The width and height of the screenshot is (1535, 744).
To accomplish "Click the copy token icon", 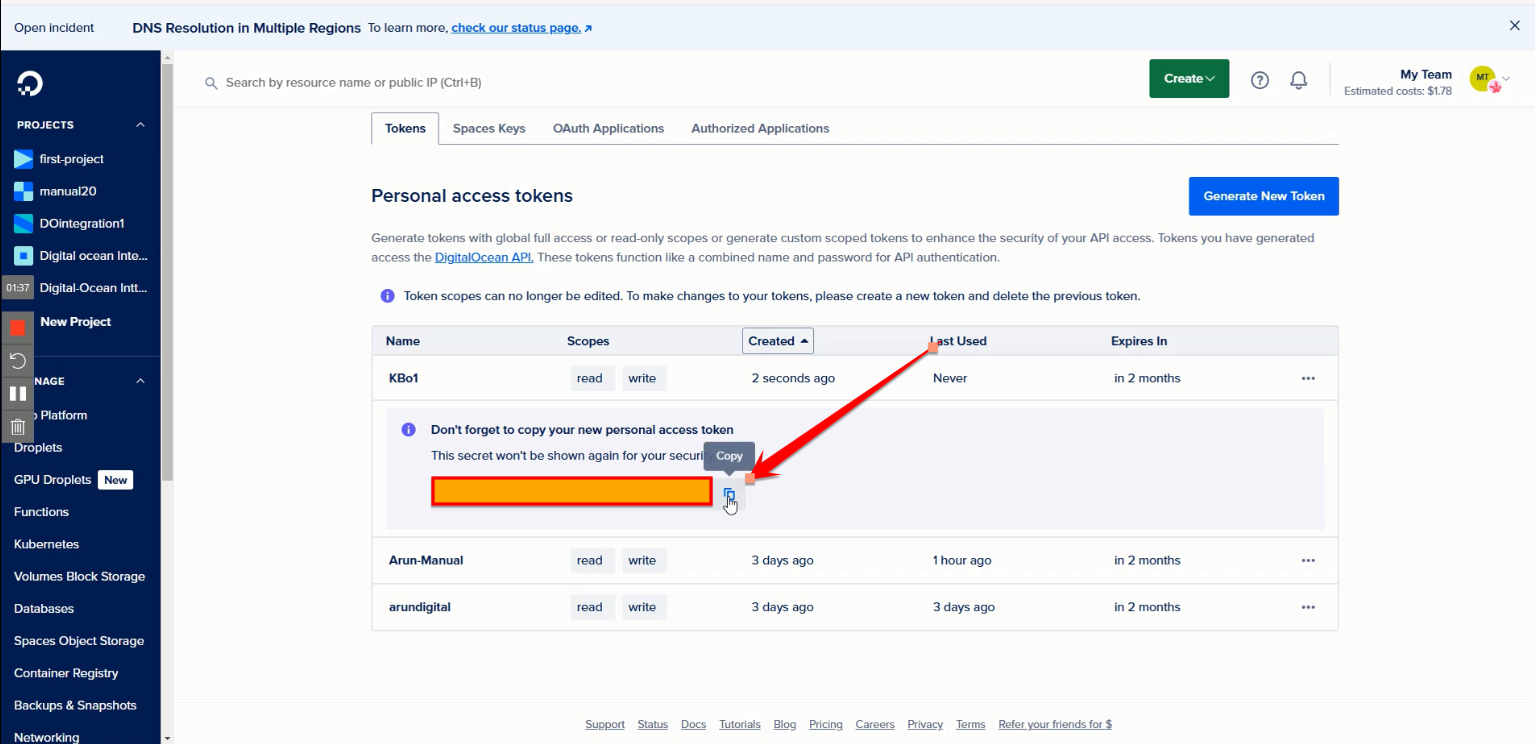I will (730, 495).
